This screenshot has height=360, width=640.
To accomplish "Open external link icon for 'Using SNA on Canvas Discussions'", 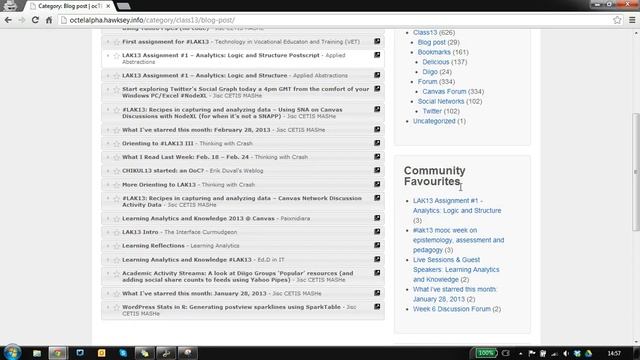I will [x=377, y=109].
